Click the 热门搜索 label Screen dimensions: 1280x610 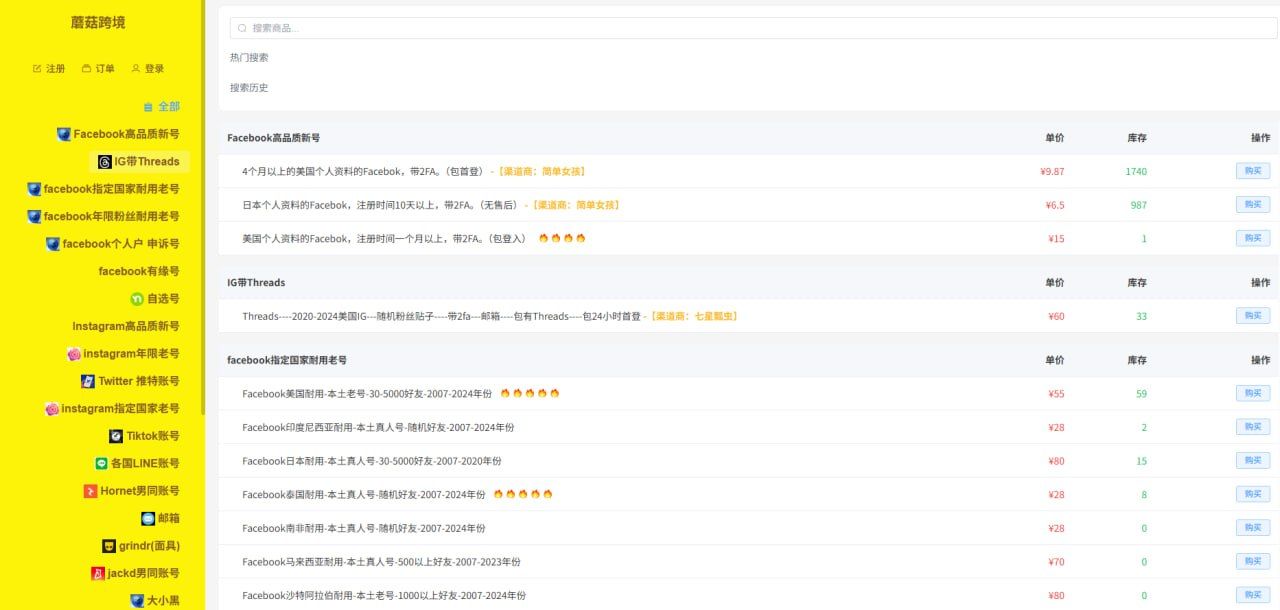tap(249, 58)
